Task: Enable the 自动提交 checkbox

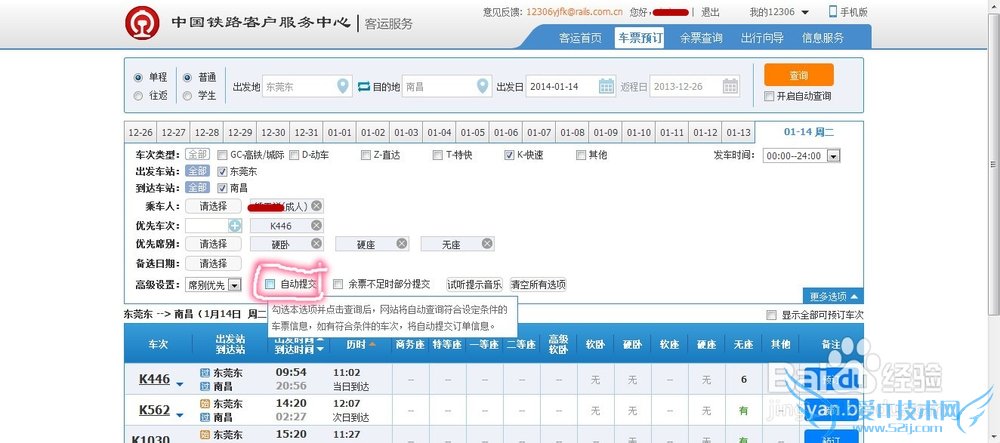Action: tap(270, 284)
